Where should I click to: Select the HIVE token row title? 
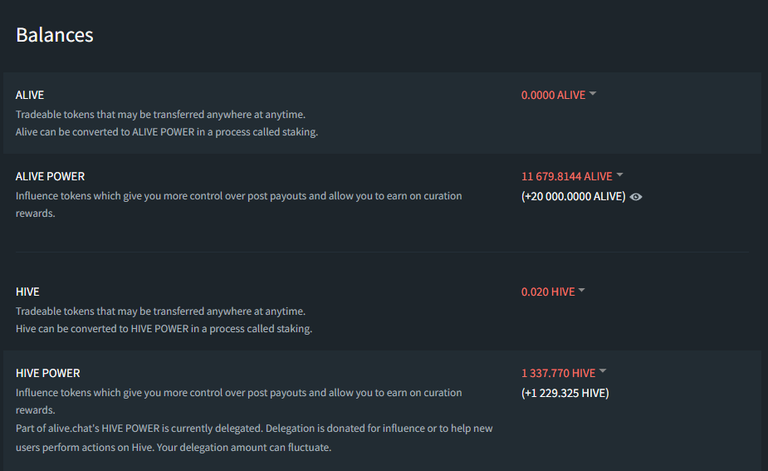click(x=27, y=292)
